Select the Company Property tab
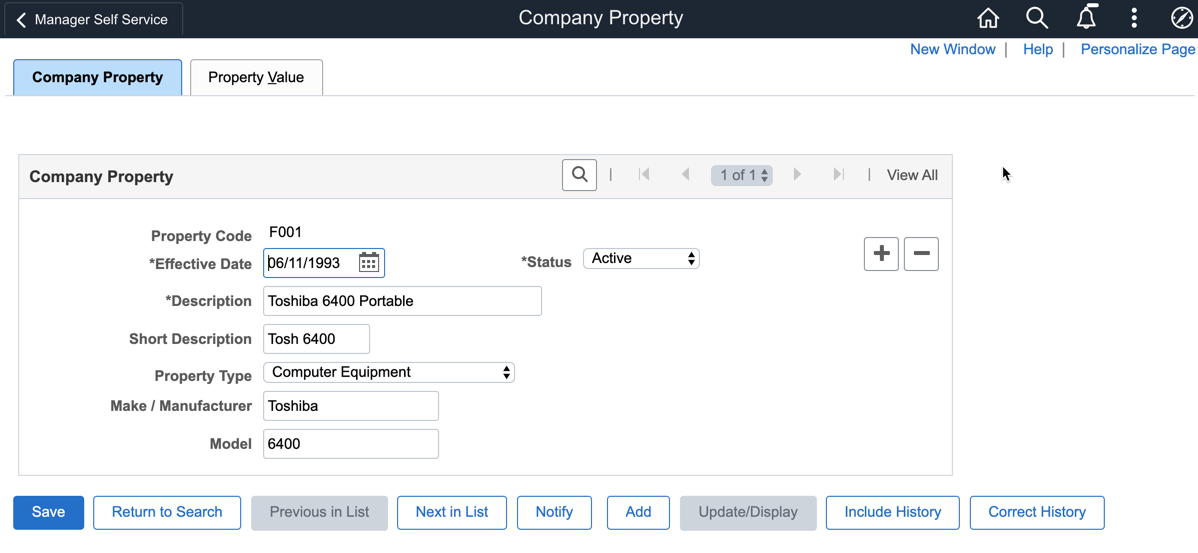Image resolution: width=1198 pixels, height=553 pixels. tap(97, 77)
